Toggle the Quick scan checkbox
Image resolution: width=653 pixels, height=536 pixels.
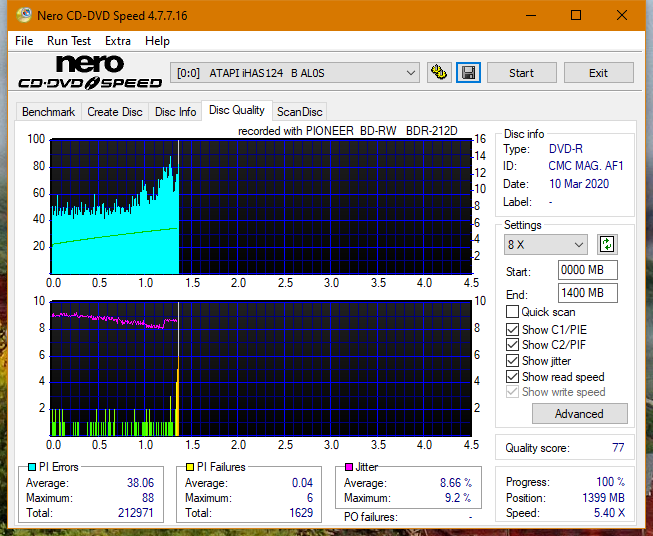click(512, 312)
